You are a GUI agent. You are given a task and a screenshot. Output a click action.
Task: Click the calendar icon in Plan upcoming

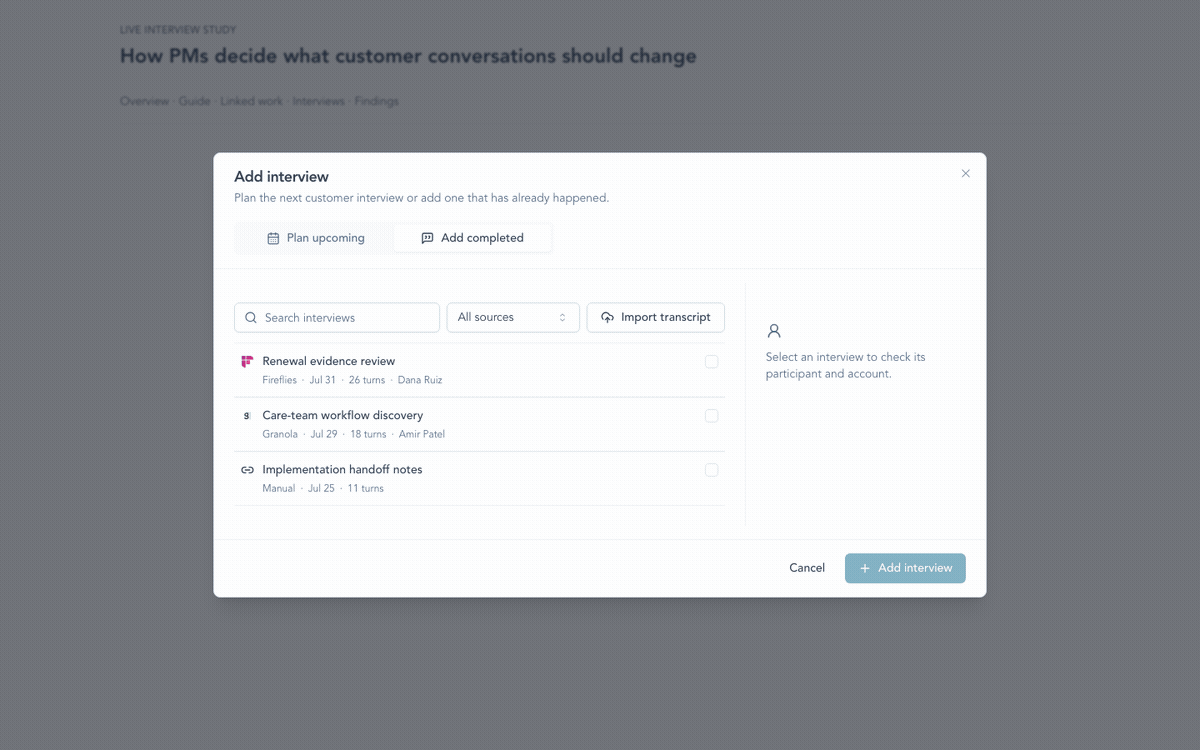273,238
